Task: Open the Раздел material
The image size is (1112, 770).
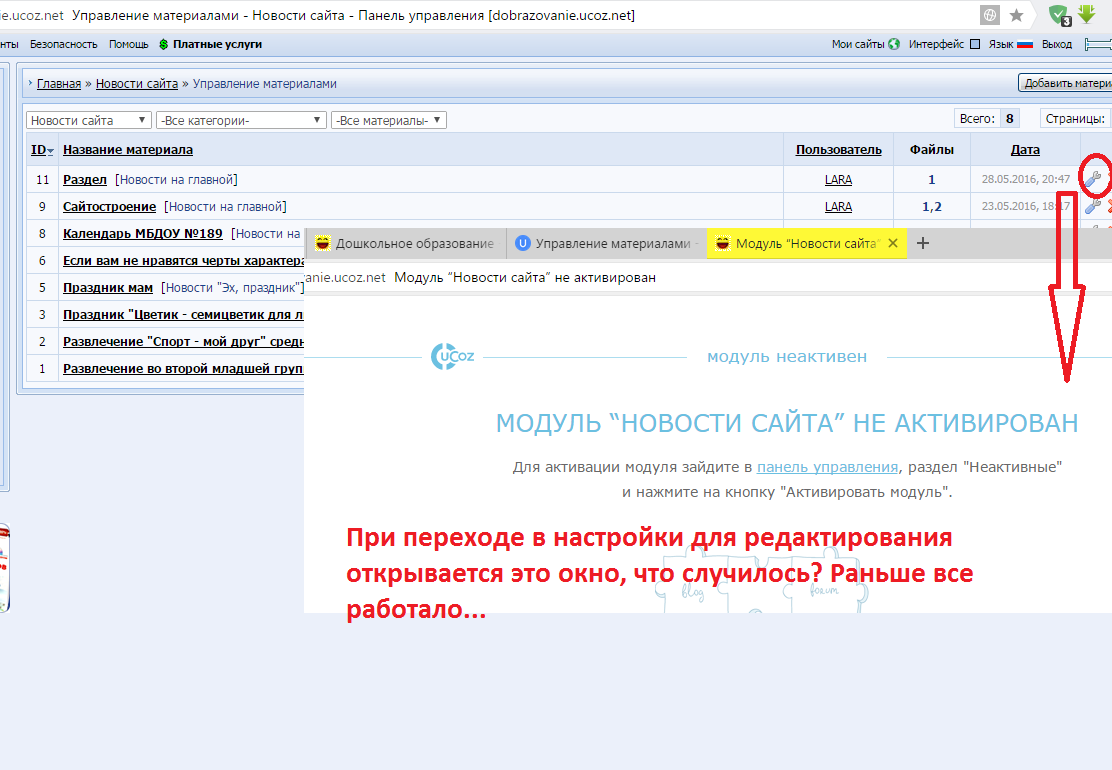Action: coord(84,179)
